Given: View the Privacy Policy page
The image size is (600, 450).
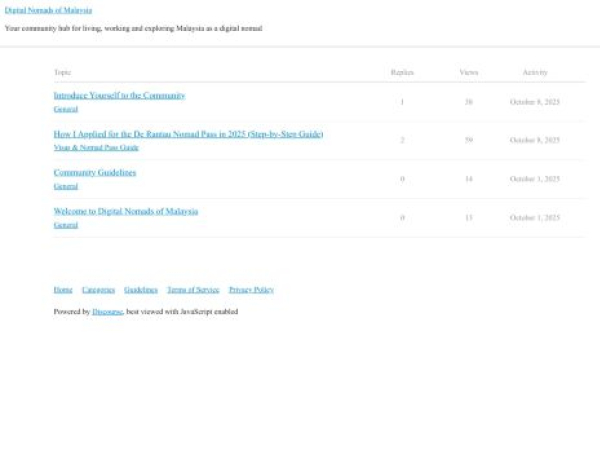Looking at the screenshot, I should pyautogui.click(x=251, y=289).
